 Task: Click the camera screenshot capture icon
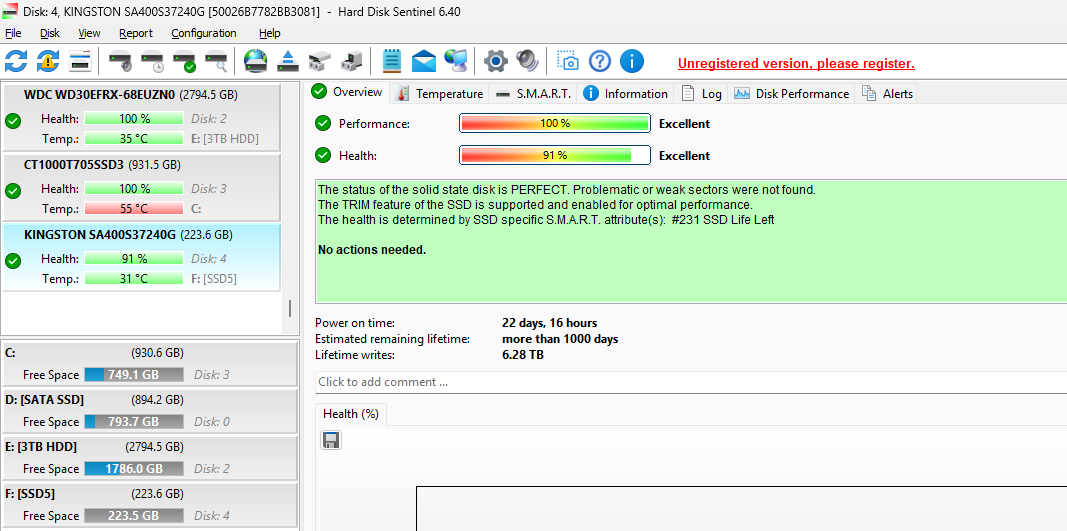pos(568,61)
